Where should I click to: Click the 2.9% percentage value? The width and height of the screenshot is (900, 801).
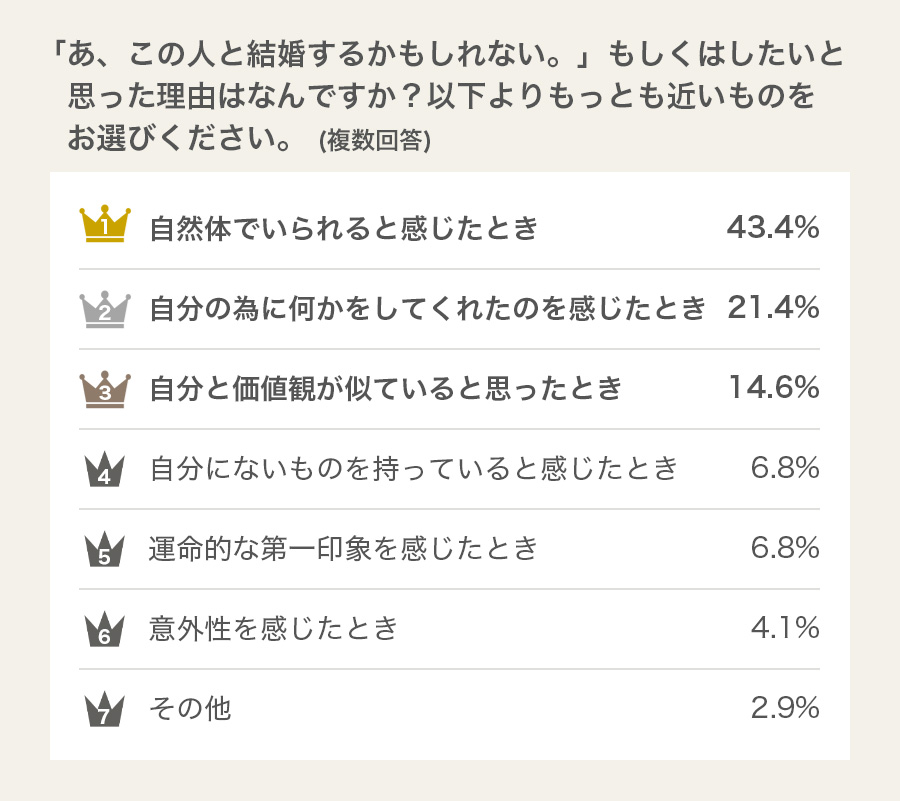785,708
